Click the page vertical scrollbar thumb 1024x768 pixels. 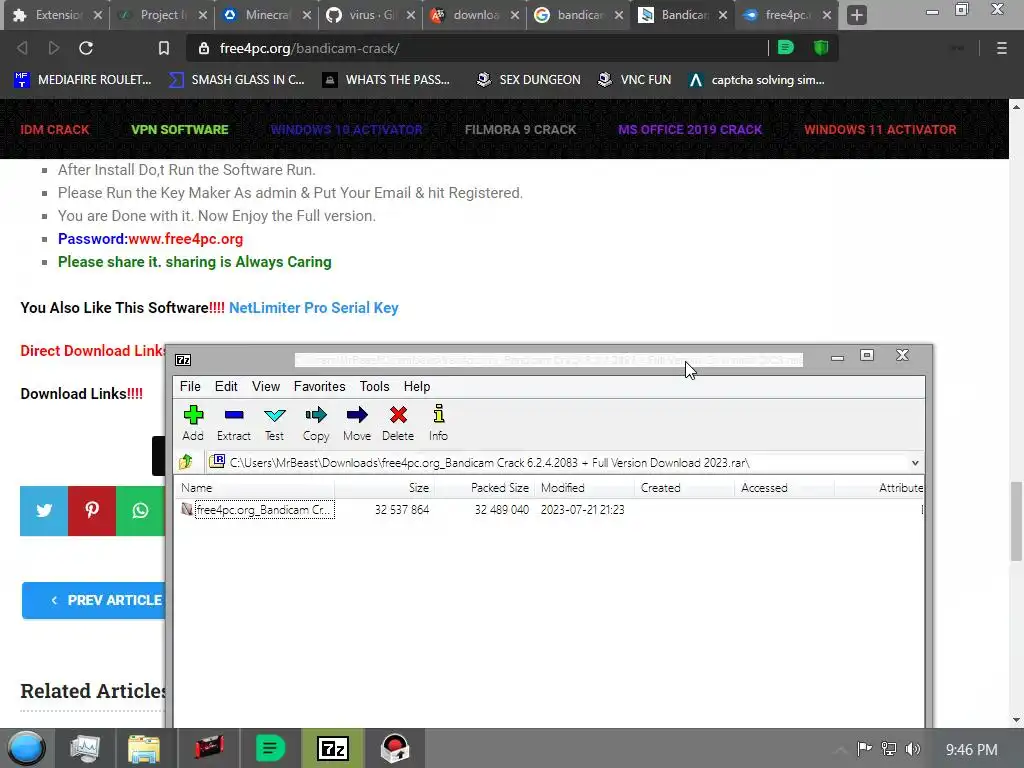tap(1016, 521)
